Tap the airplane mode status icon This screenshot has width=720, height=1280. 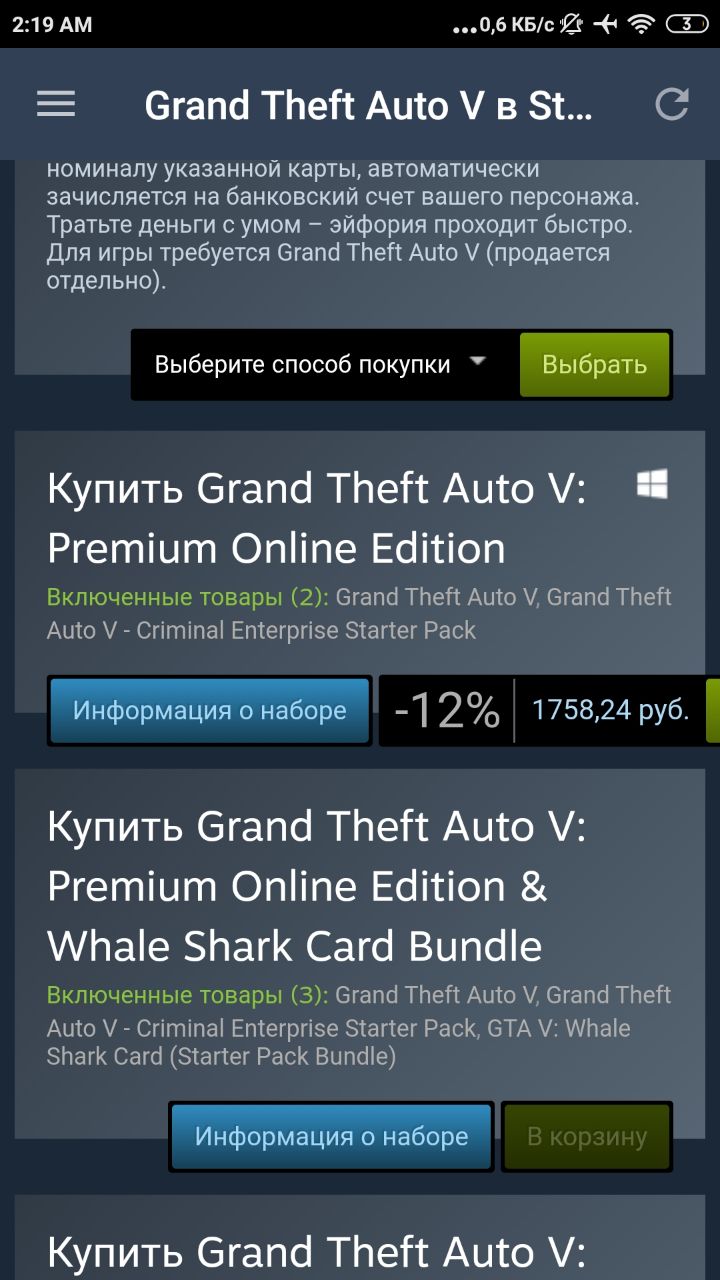coord(605,24)
